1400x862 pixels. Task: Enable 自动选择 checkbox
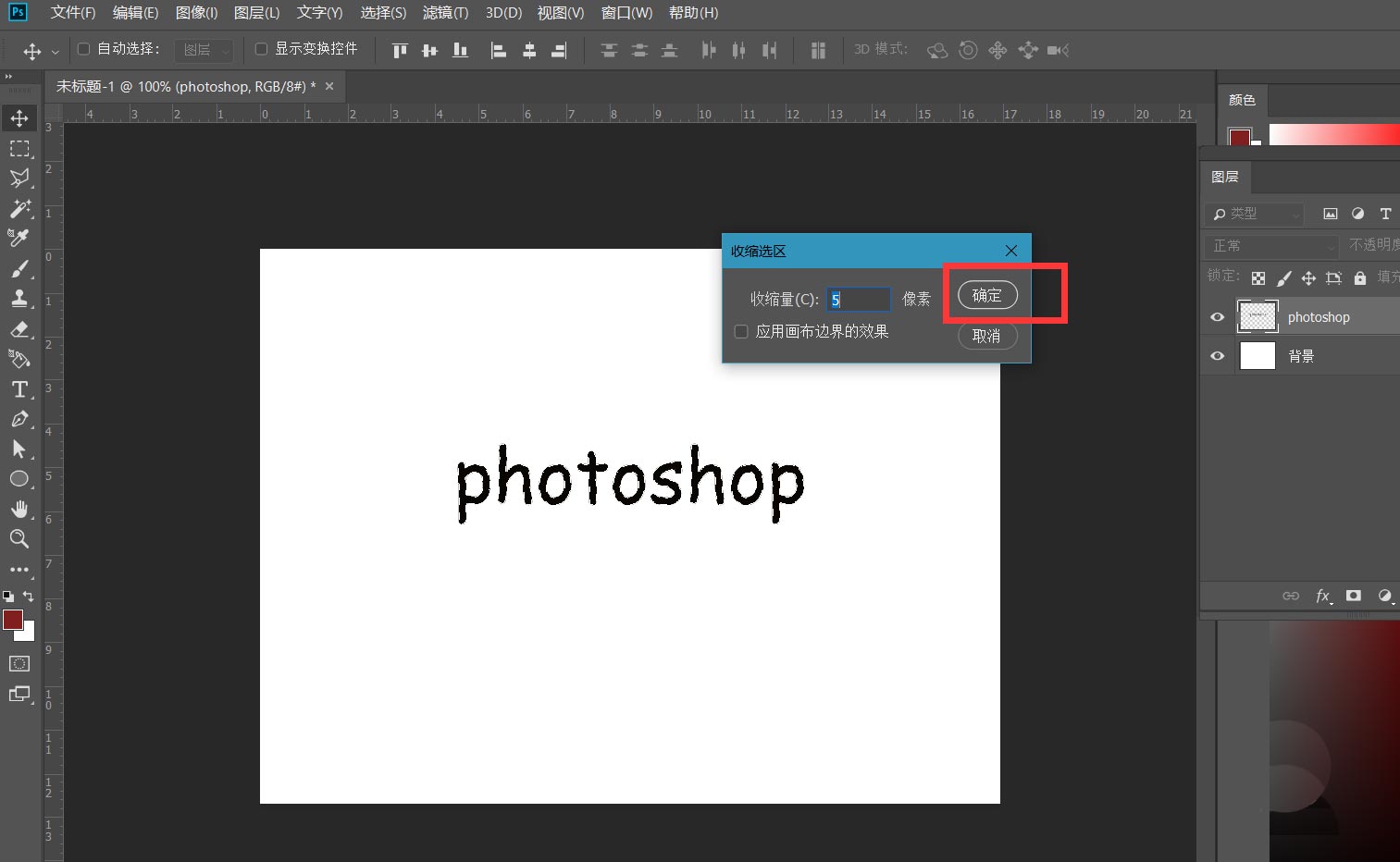pyautogui.click(x=83, y=49)
